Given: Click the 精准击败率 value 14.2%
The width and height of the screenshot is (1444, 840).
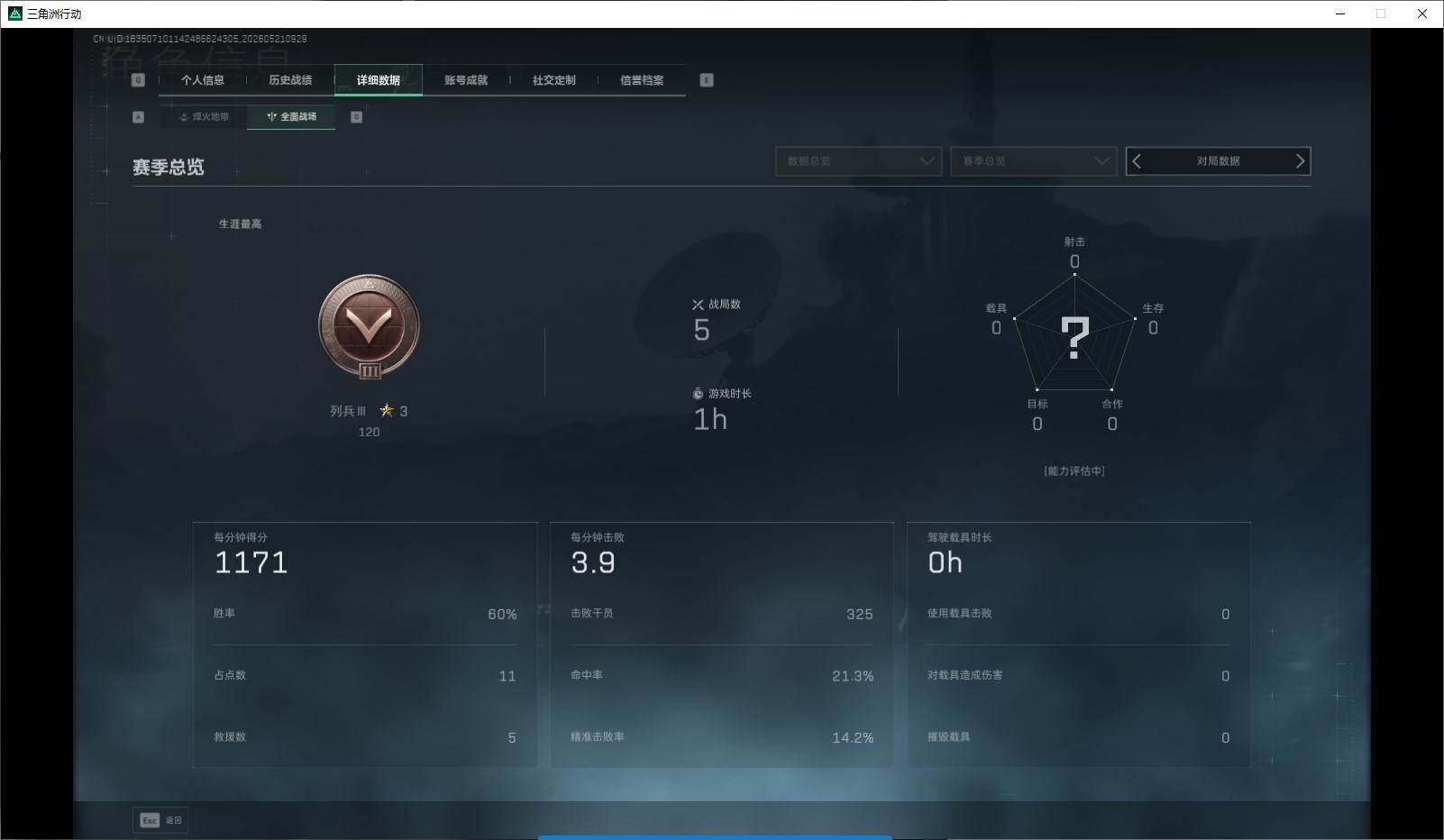Looking at the screenshot, I should pos(853,738).
